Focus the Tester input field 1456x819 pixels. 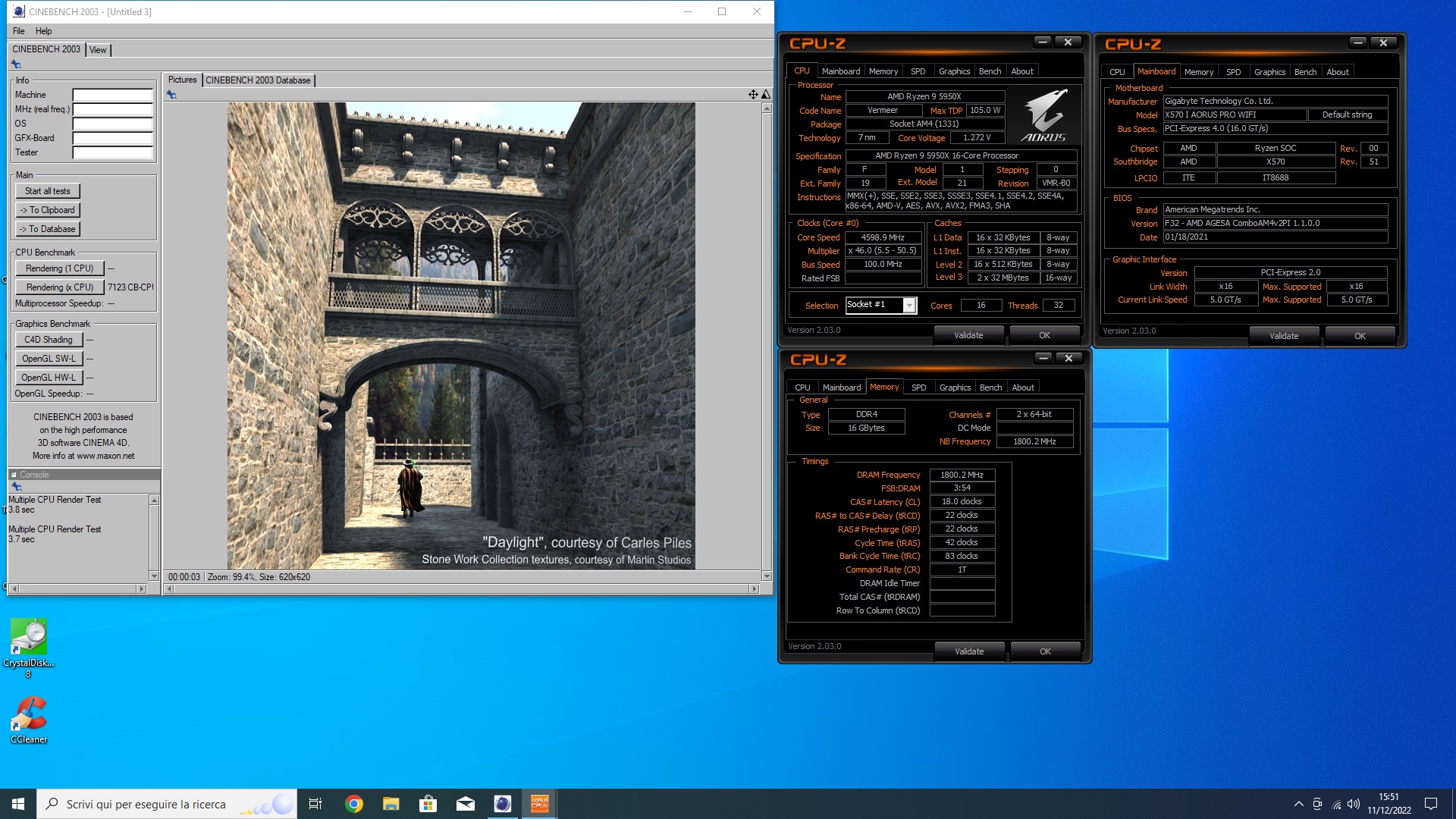(x=113, y=152)
